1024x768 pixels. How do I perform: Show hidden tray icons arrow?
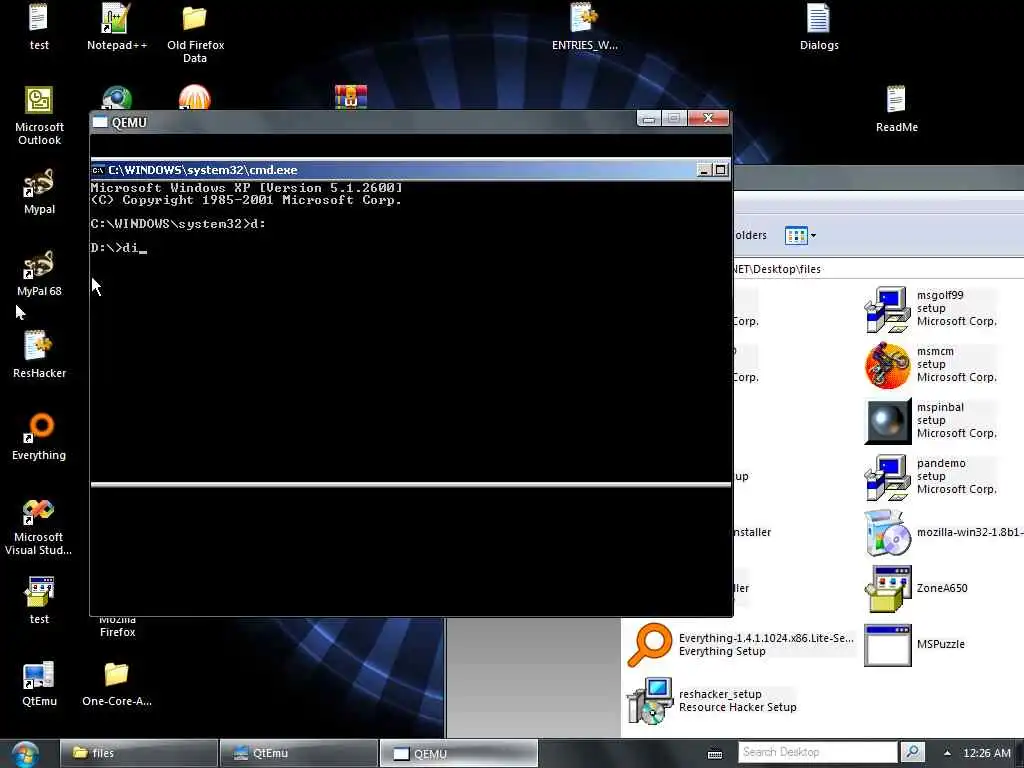click(947, 753)
